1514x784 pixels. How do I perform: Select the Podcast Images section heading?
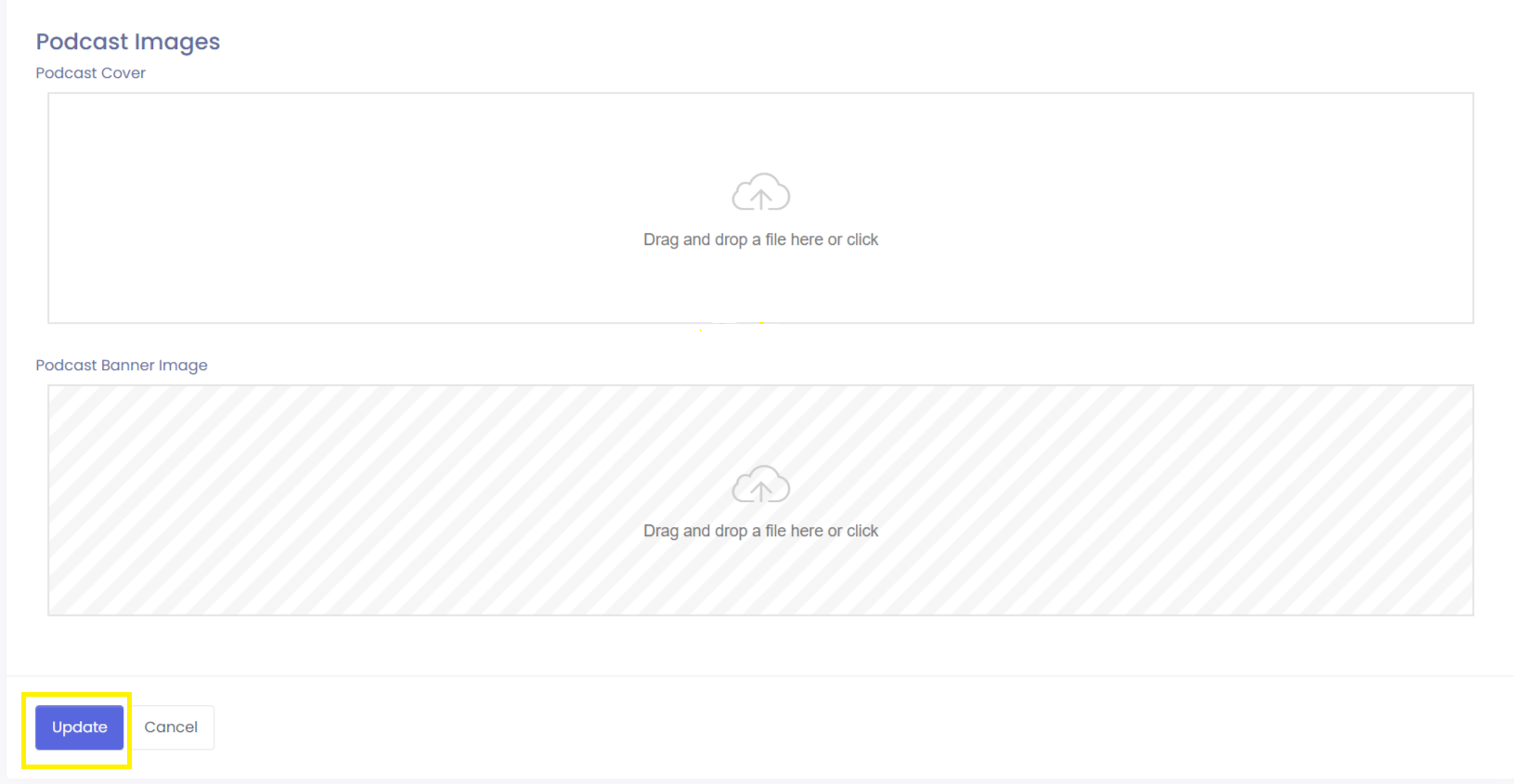pyautogui.click(x=128, y=42)
